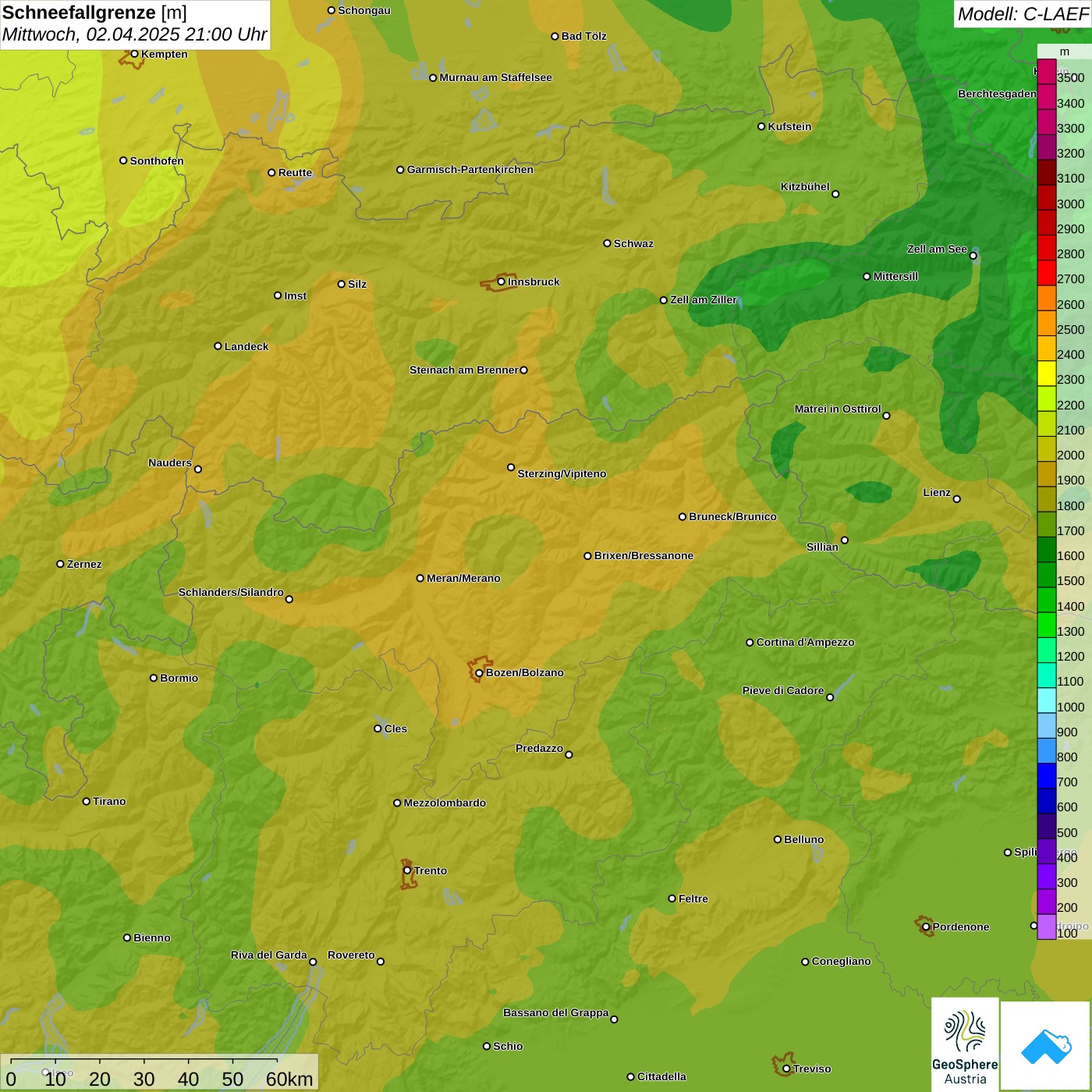1092x1092 pixels.
Task: Click the "Schneefallgrenze [m]" map title
Action: coord(94,13)
